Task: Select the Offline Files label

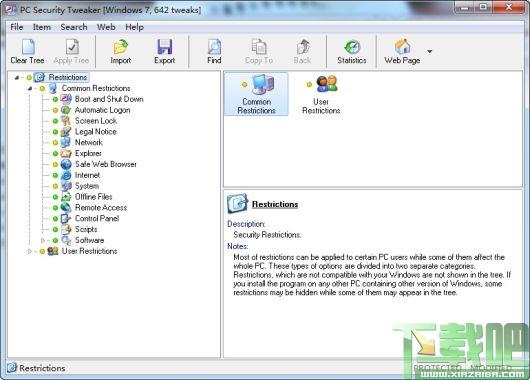Action: 93,197
